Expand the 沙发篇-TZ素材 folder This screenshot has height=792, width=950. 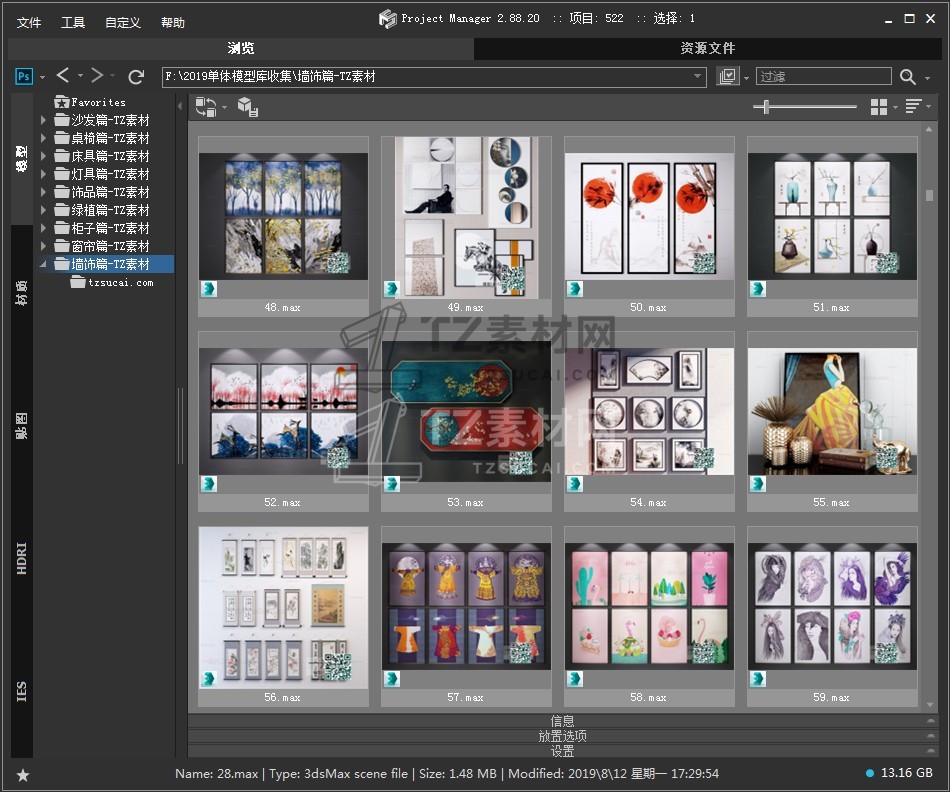click(43, 120)
